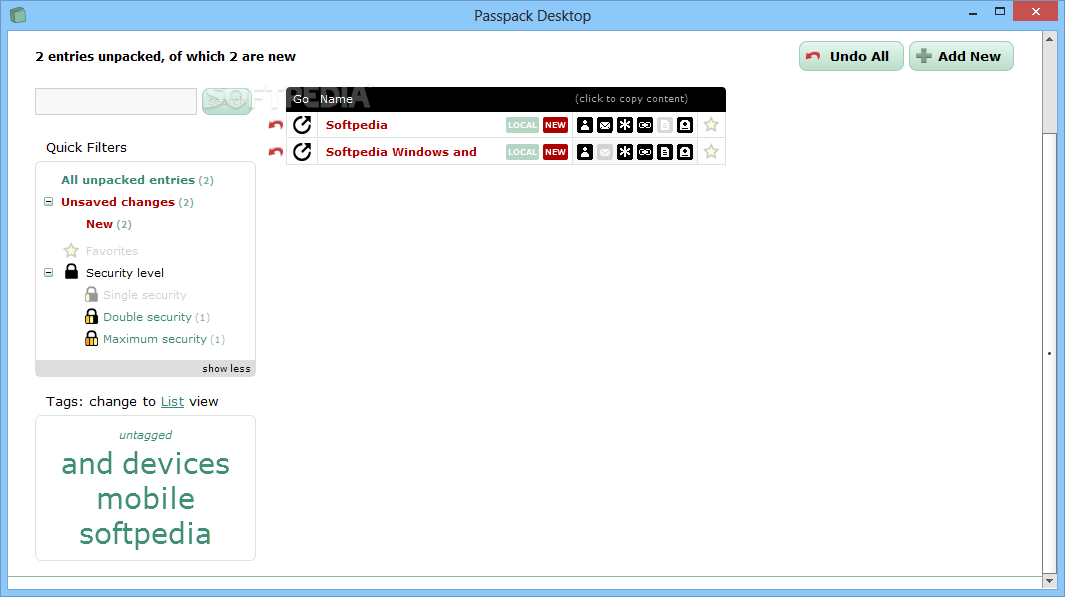Click the NEW badge on Softpedia row
1065x597 pixels.
click(x=556, y=125)
